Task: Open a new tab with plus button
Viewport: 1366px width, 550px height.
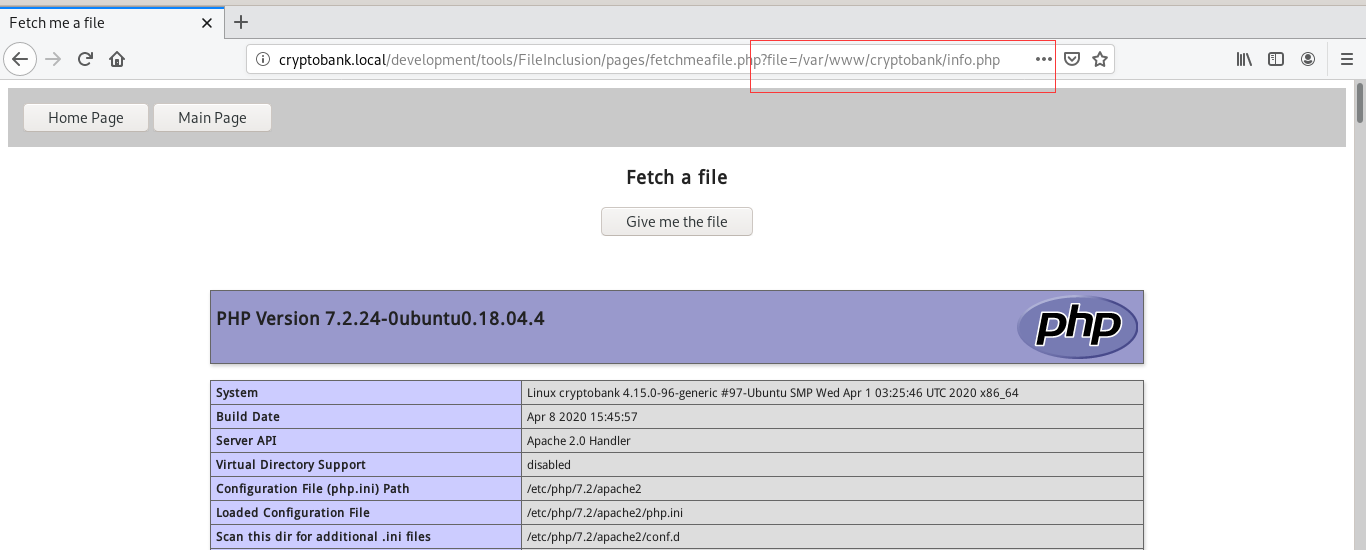Action: tap(241, 22)
